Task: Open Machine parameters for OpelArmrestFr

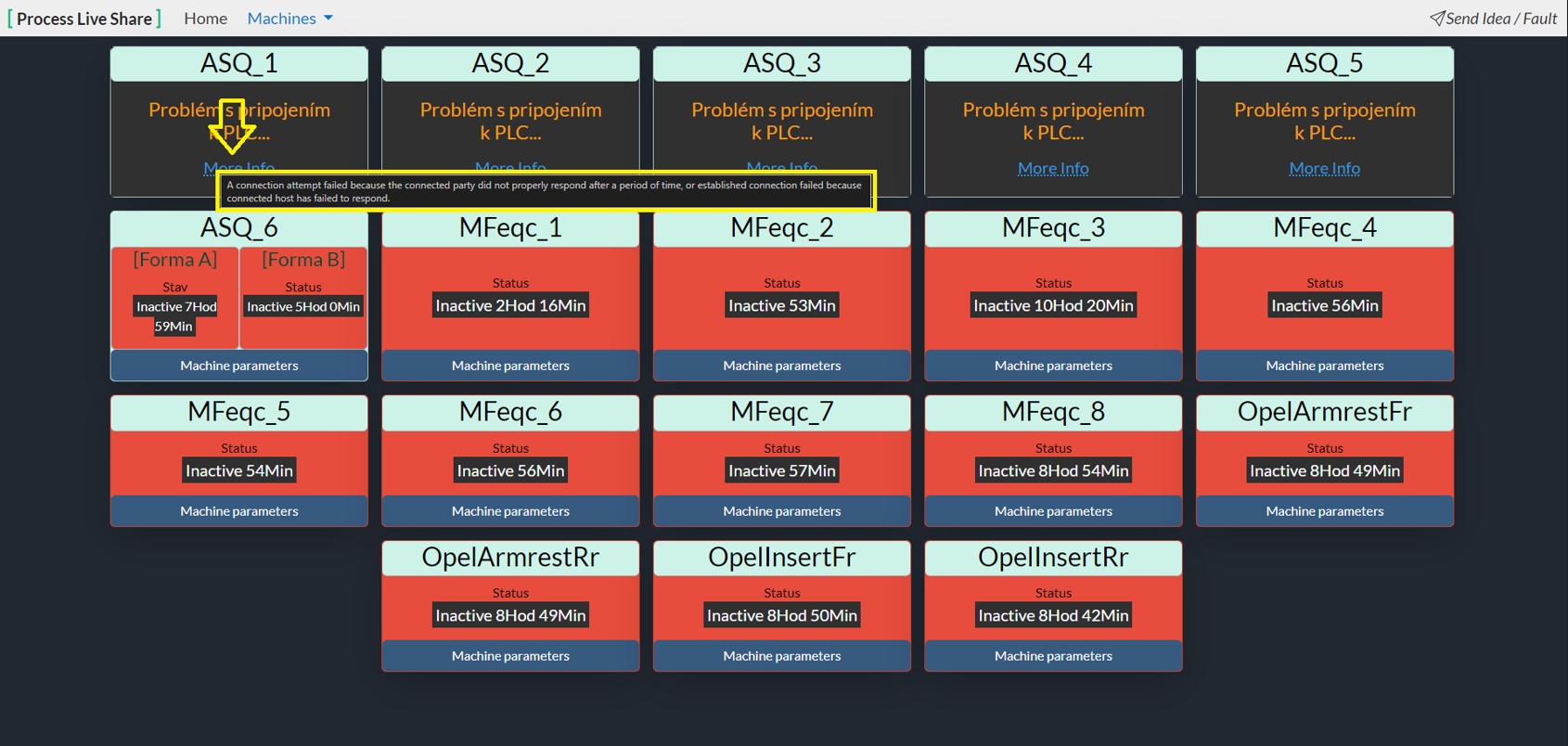Action: coord(1325,511)
